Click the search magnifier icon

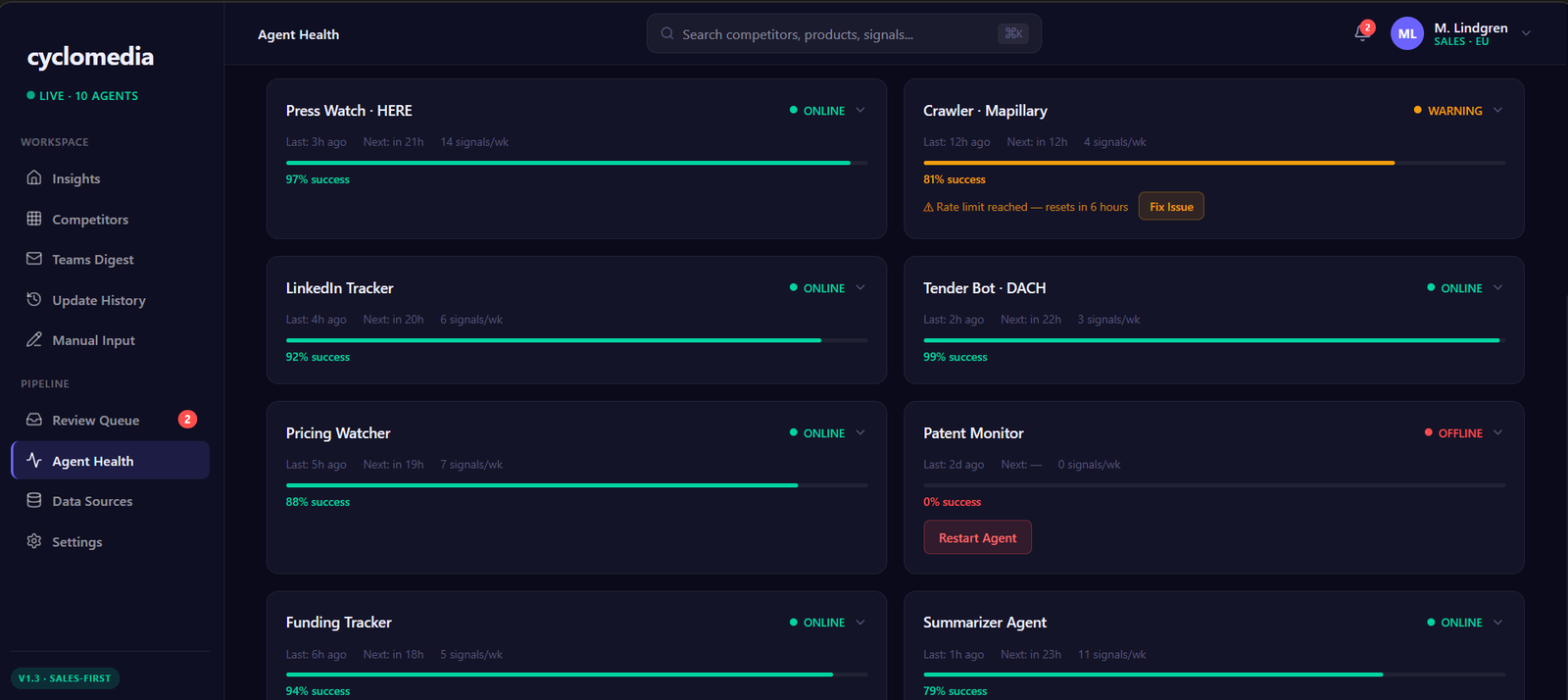tap(667, 33)
